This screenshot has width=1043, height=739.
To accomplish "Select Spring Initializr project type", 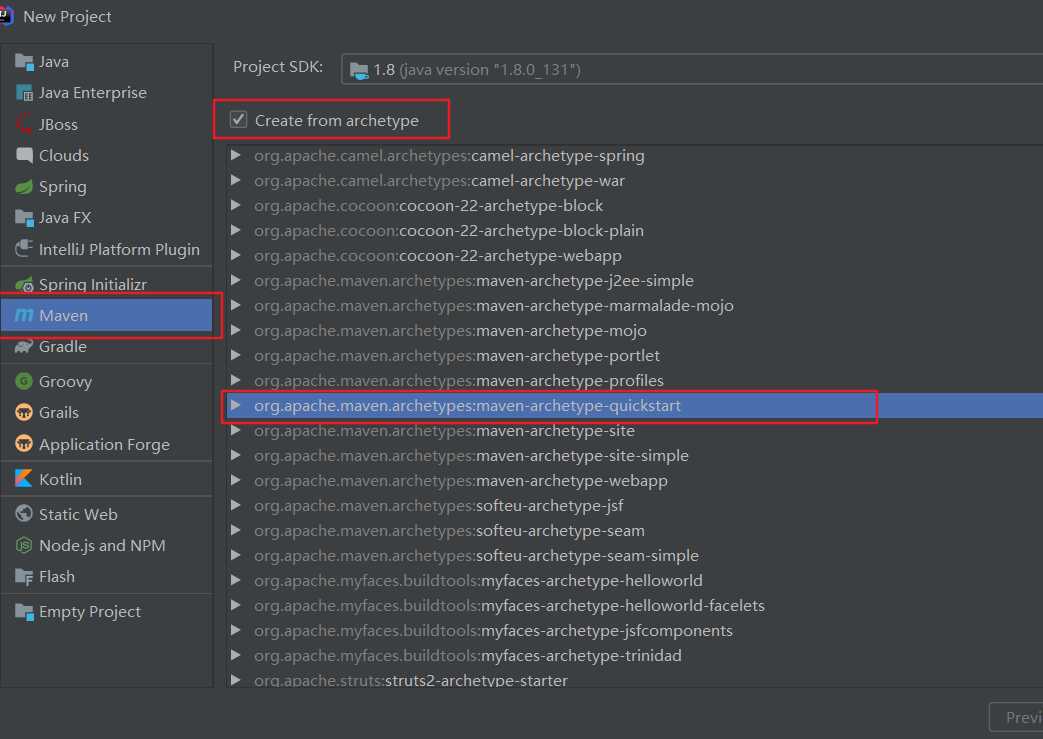I will click(x=92, y=284).
